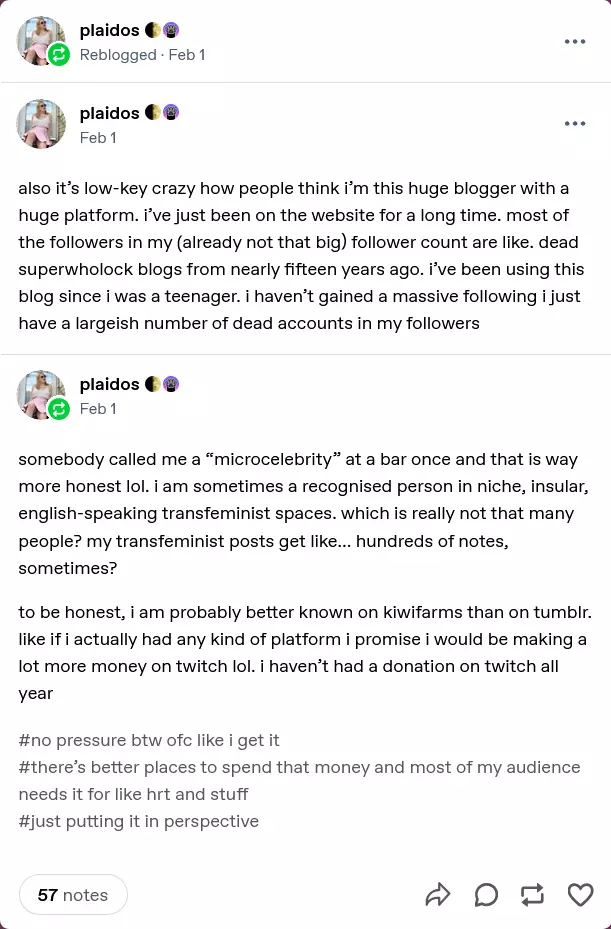Viewport: 611px width, 929px height.
Task: Open replies with the speech bubble icon
Action: (x=486, y=894)
